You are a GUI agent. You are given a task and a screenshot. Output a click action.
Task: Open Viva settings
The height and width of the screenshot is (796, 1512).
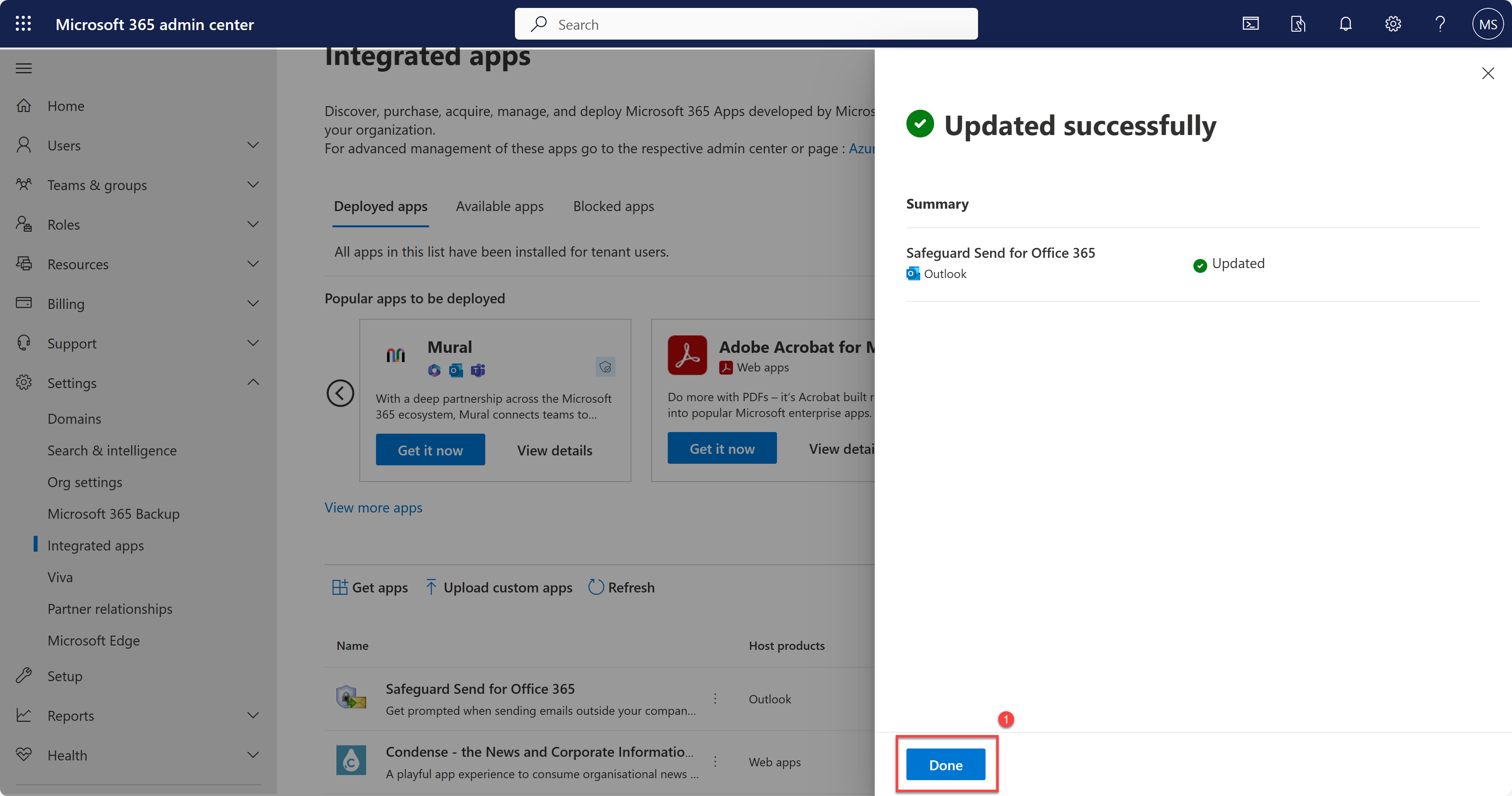pos(60,577)
